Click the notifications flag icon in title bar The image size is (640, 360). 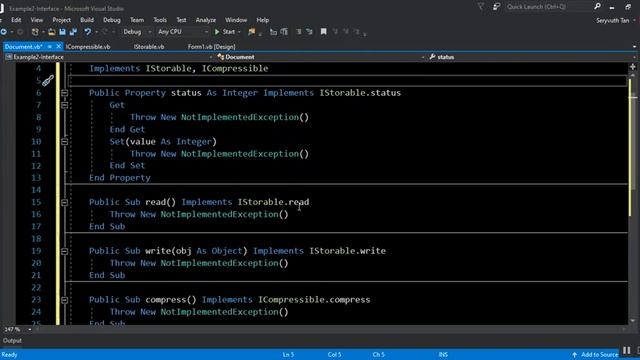click(x=481, y=6)
